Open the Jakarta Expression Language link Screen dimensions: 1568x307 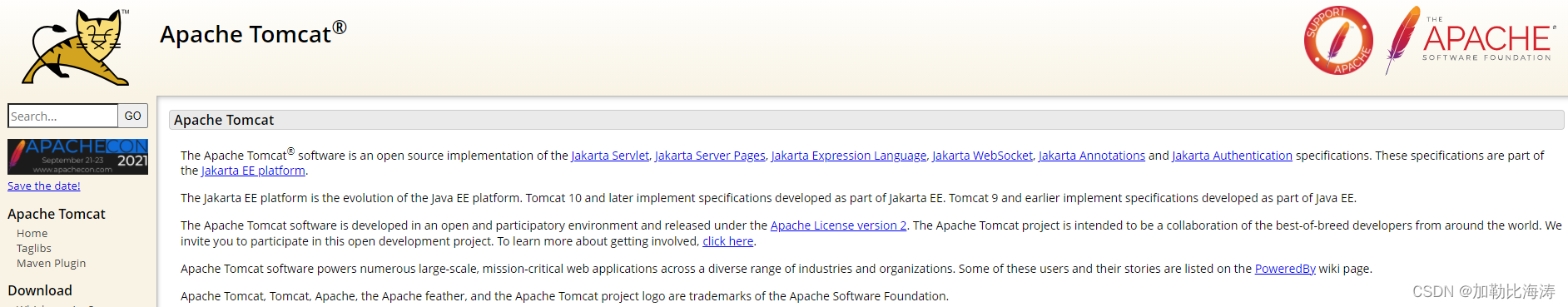click(849, 156)
